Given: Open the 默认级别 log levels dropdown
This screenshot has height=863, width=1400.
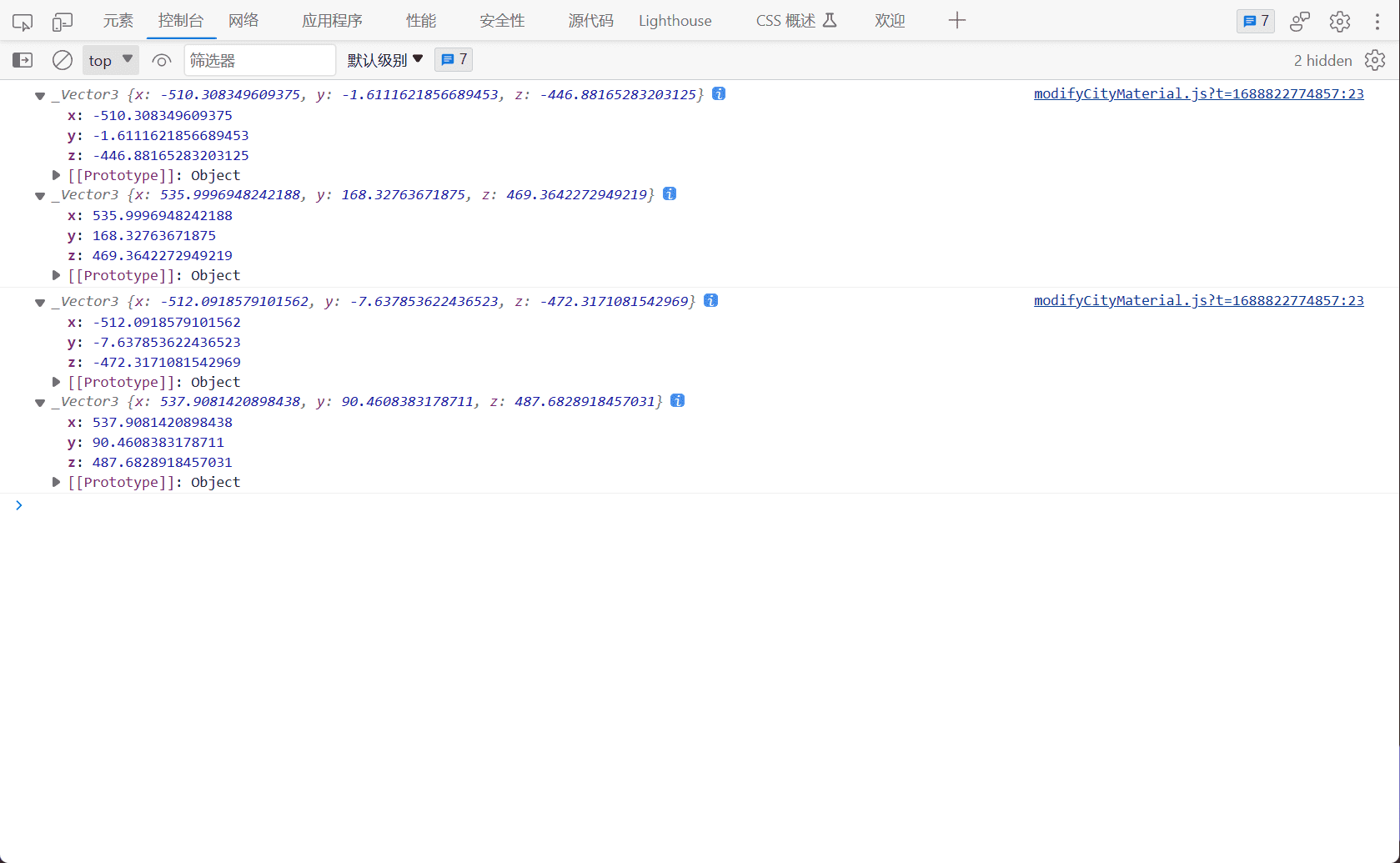Looking at the screenshot, I should click(x=385, y=60).
